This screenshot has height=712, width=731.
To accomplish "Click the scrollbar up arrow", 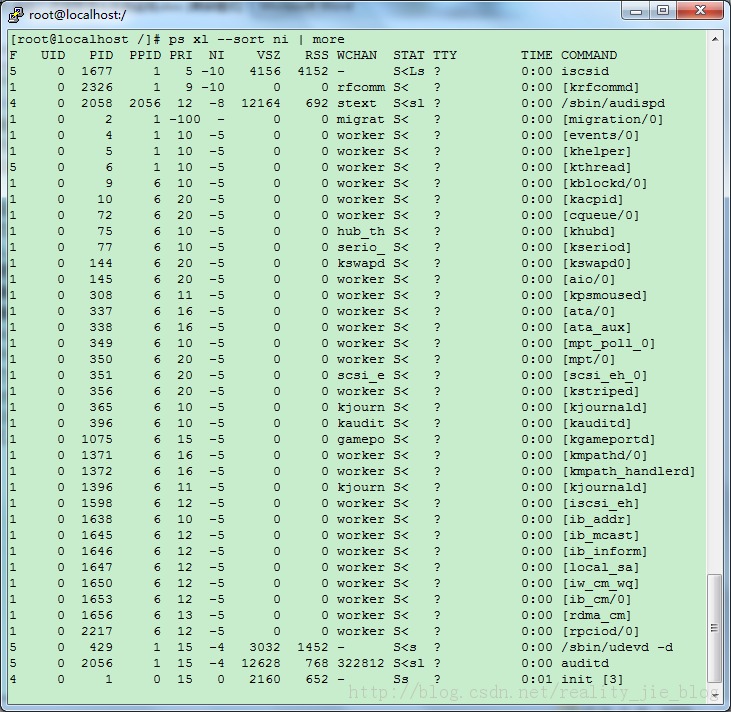I will pos(715,39).
